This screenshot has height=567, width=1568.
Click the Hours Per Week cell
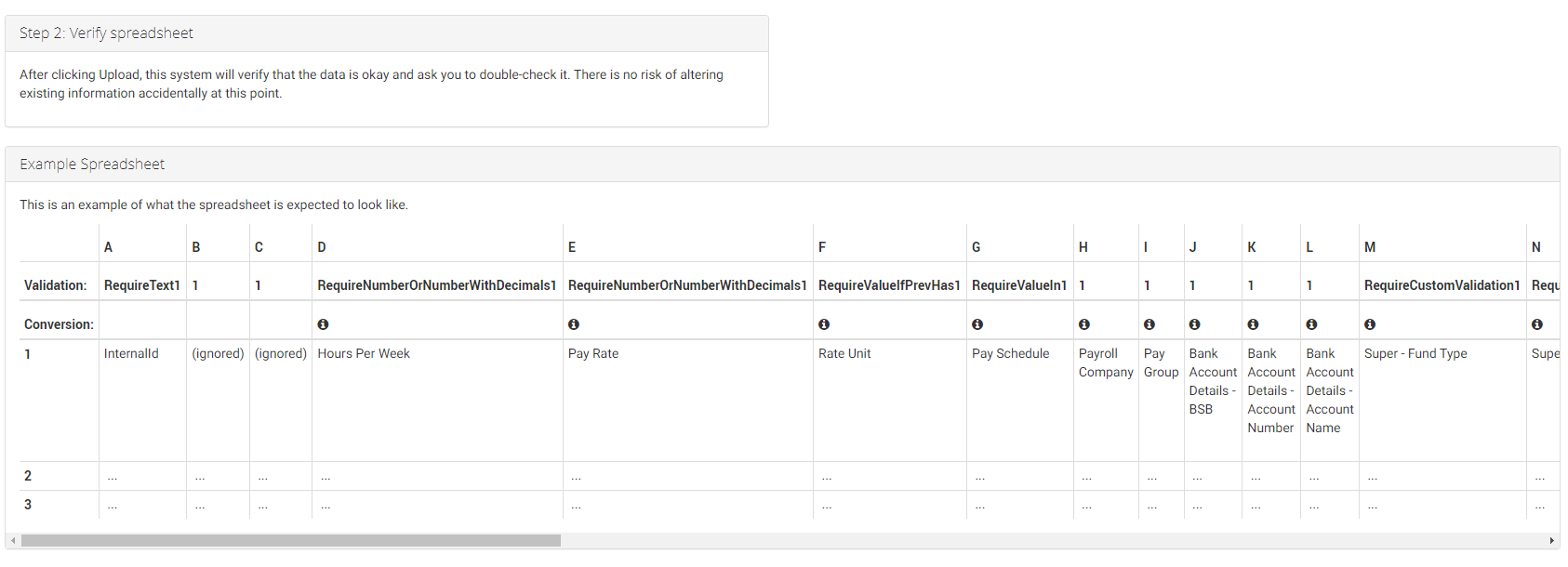click(x=364, y=354)
